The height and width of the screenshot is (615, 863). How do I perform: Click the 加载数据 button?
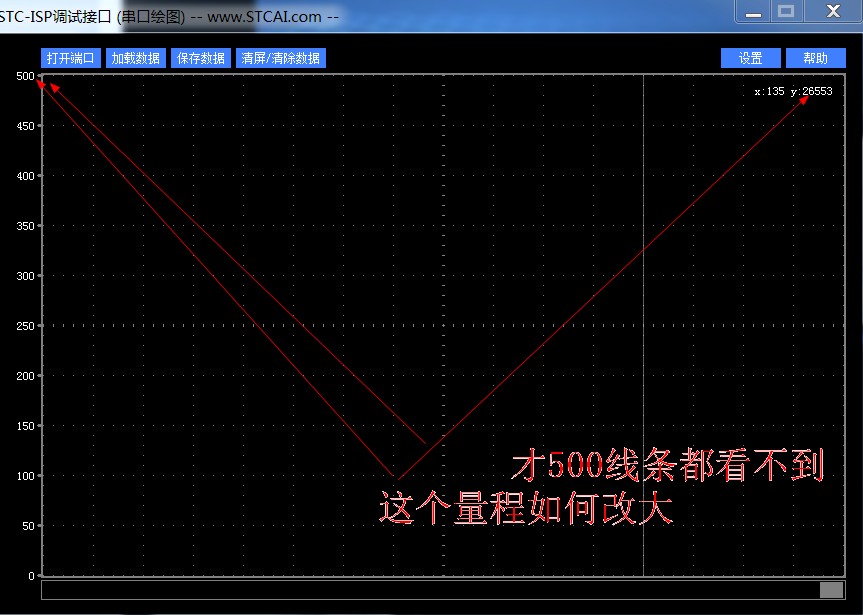135,58
